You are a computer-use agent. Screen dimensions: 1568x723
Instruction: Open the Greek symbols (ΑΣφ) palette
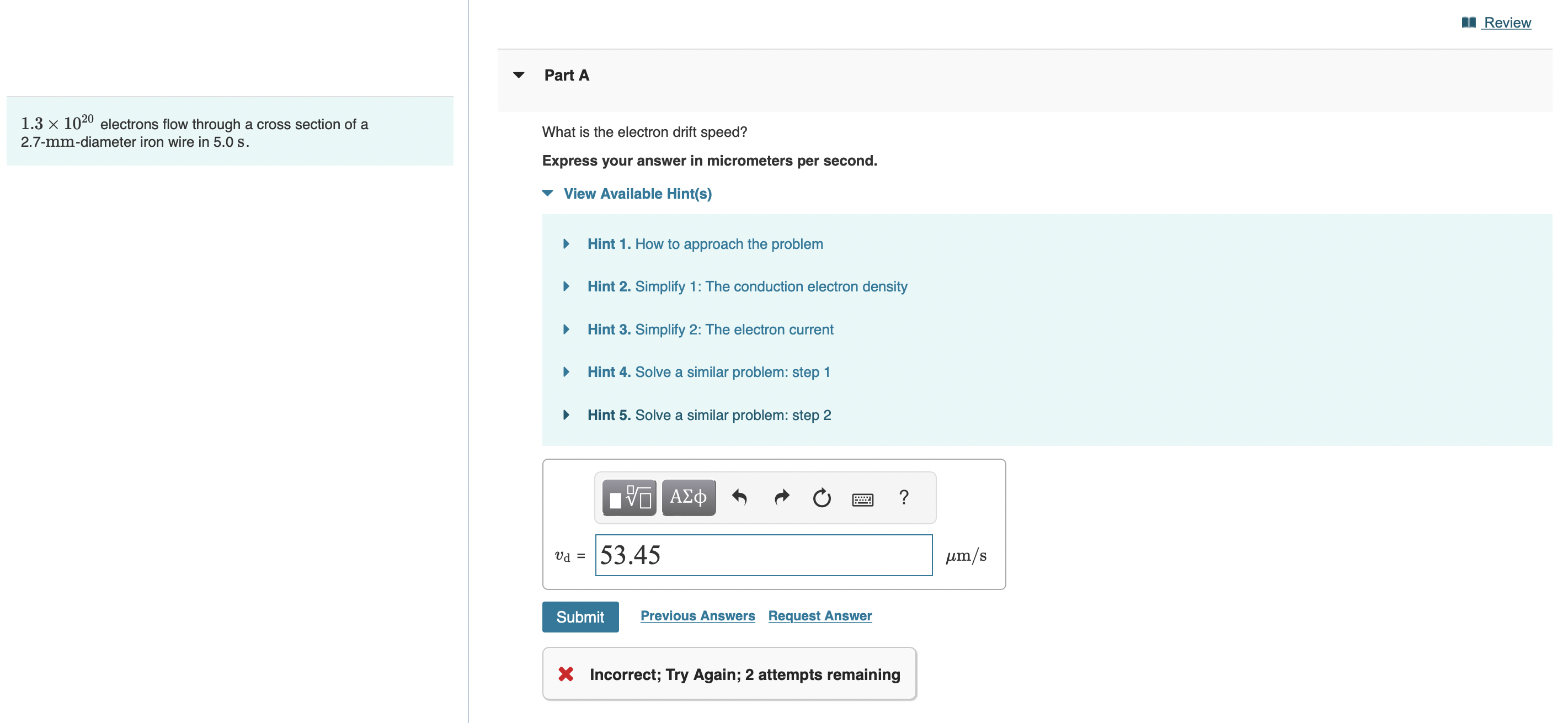[x=687, y=498]
